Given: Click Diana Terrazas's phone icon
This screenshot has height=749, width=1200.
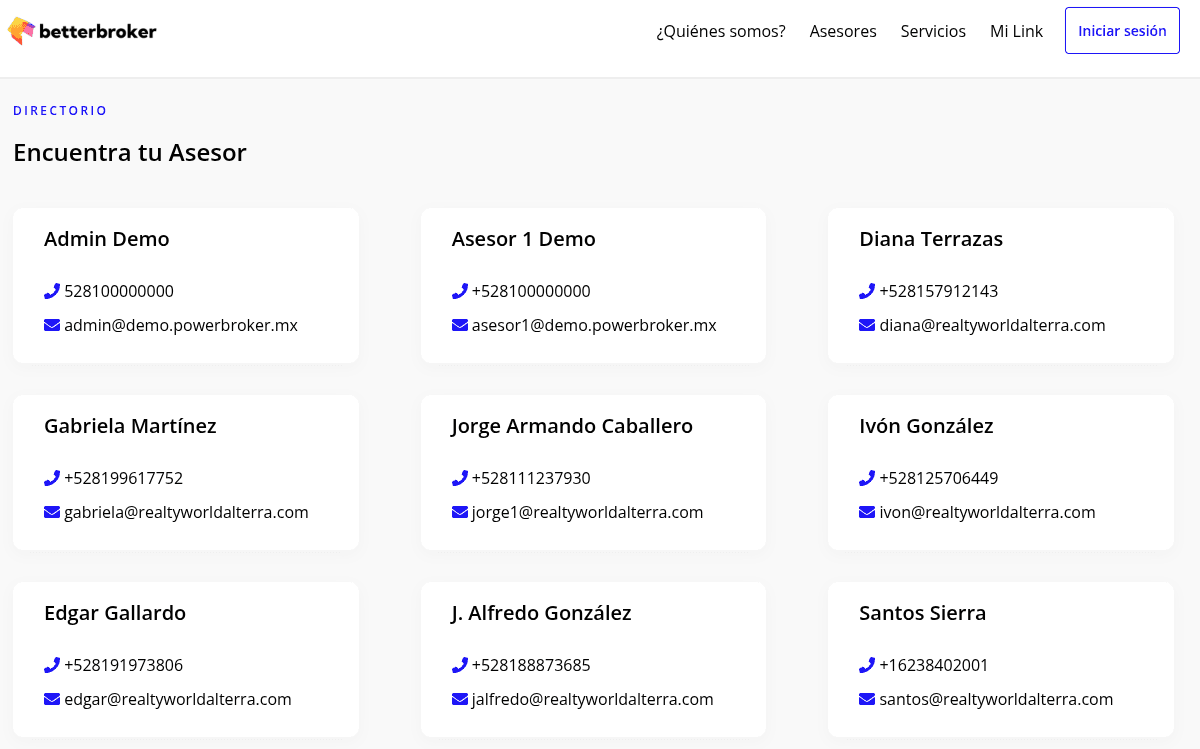Looking at the screenshot, I should [867, 291].
